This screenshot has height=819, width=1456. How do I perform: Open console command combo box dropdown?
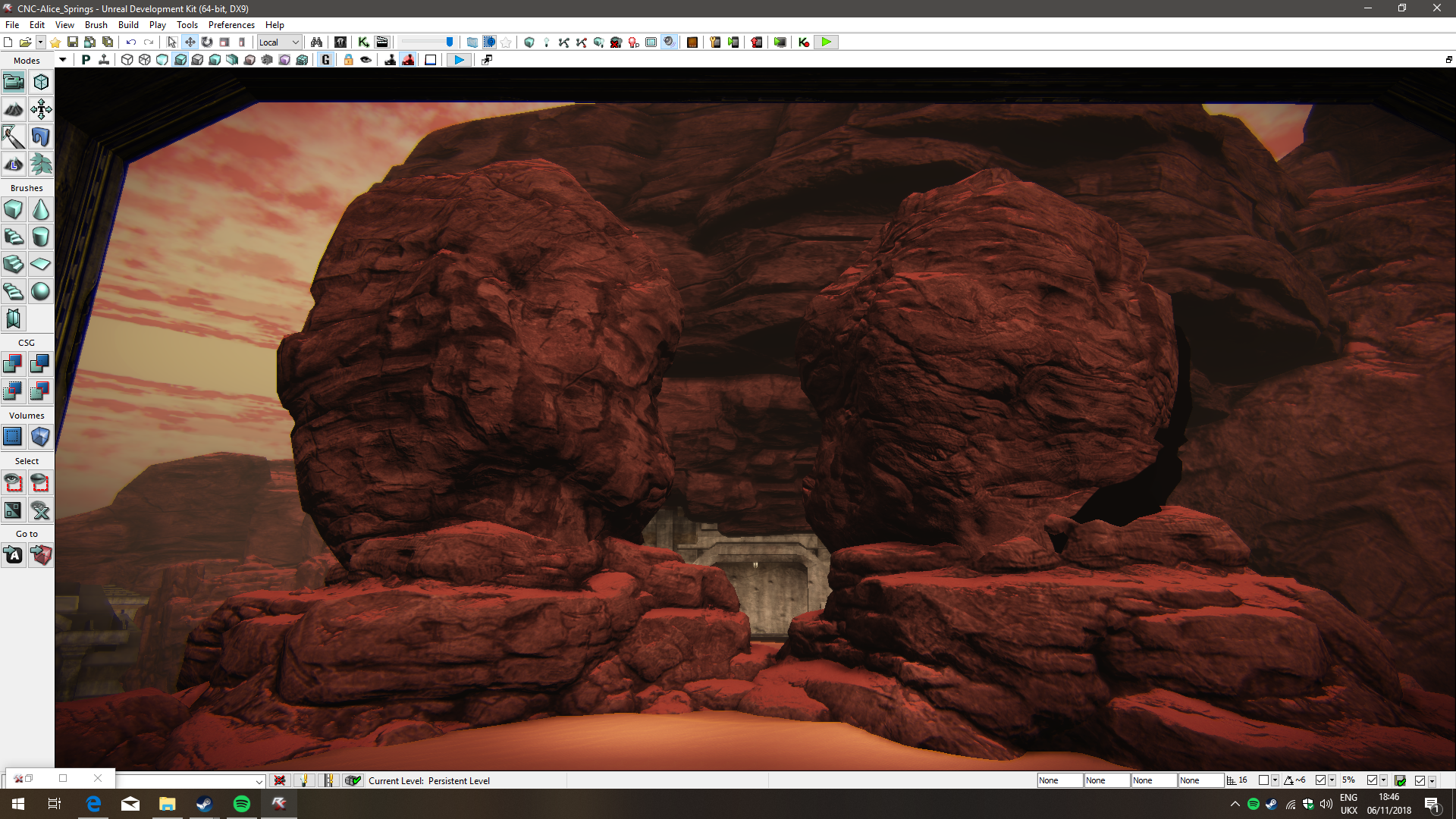[x=259, y=781]
